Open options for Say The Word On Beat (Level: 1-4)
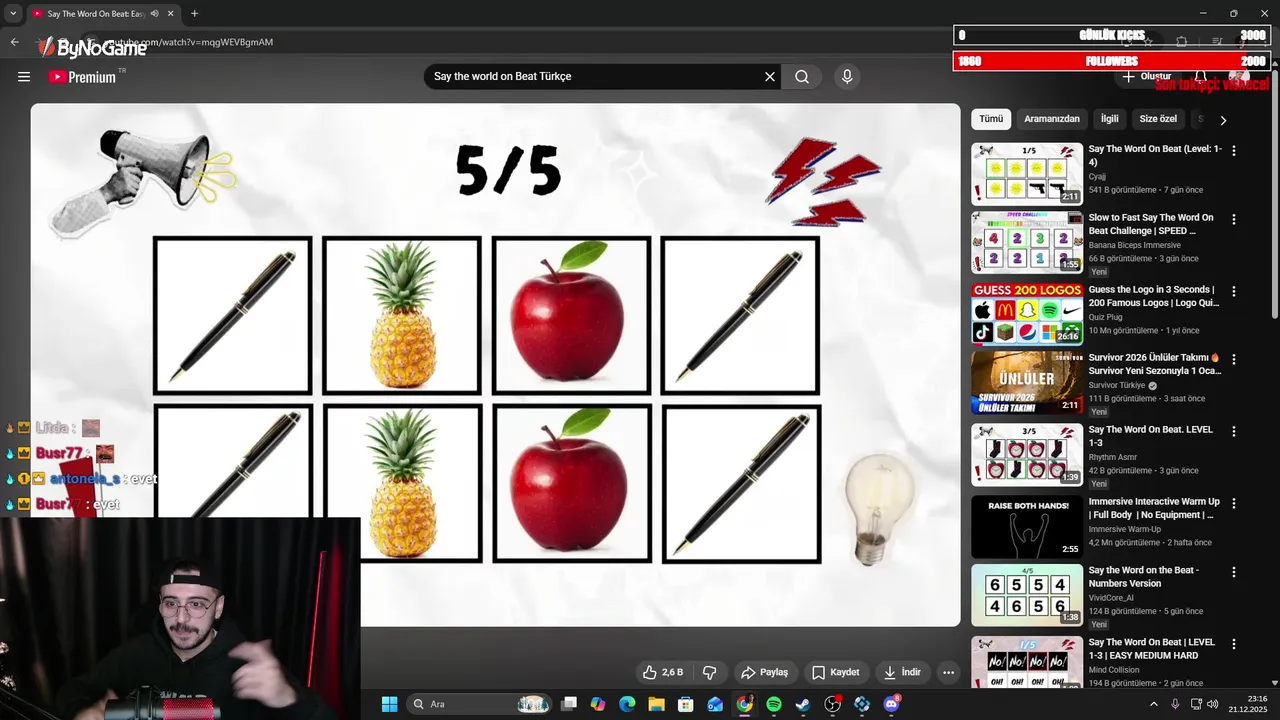 1234,151
